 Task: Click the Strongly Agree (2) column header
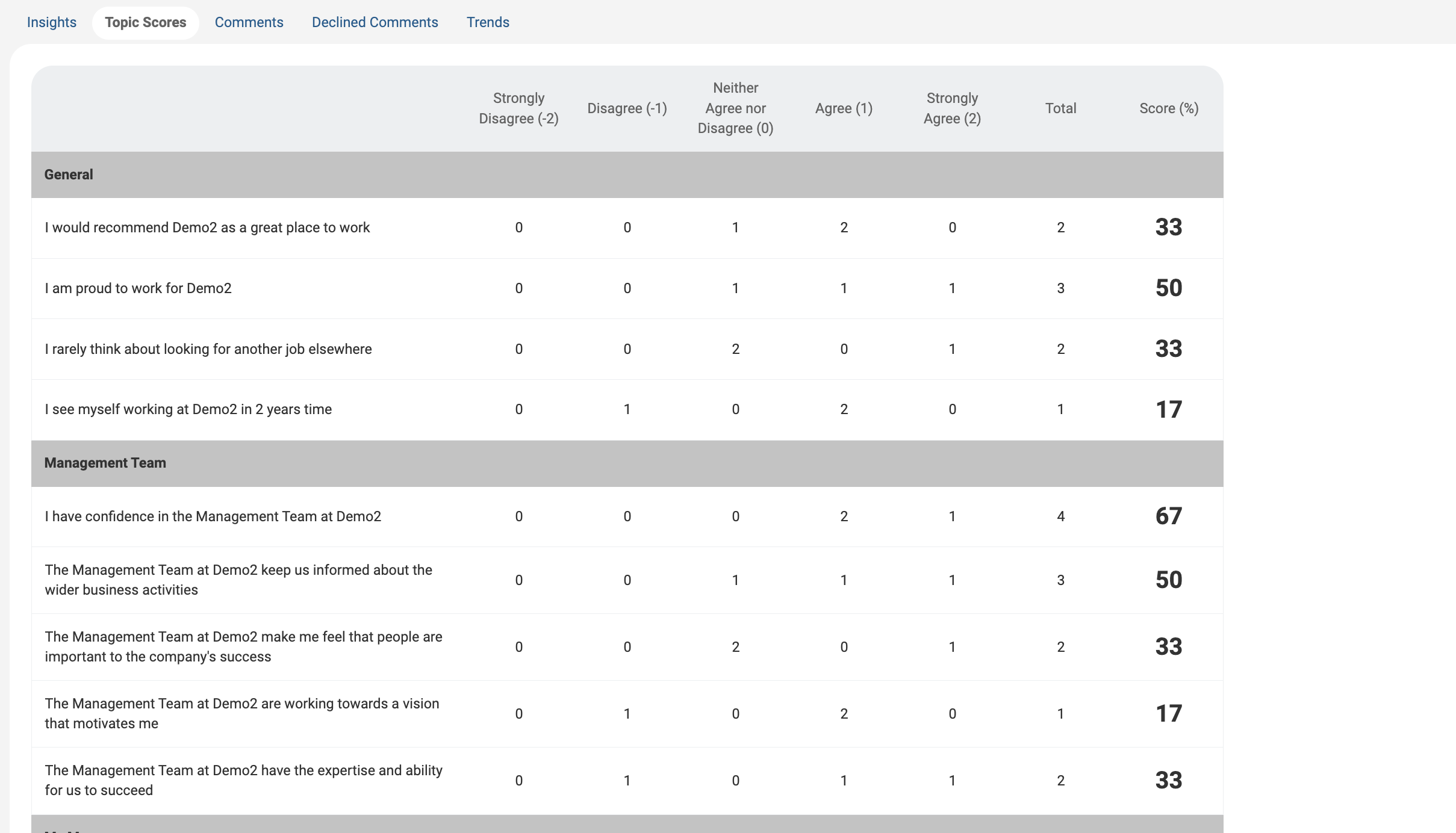pos(952,108)
